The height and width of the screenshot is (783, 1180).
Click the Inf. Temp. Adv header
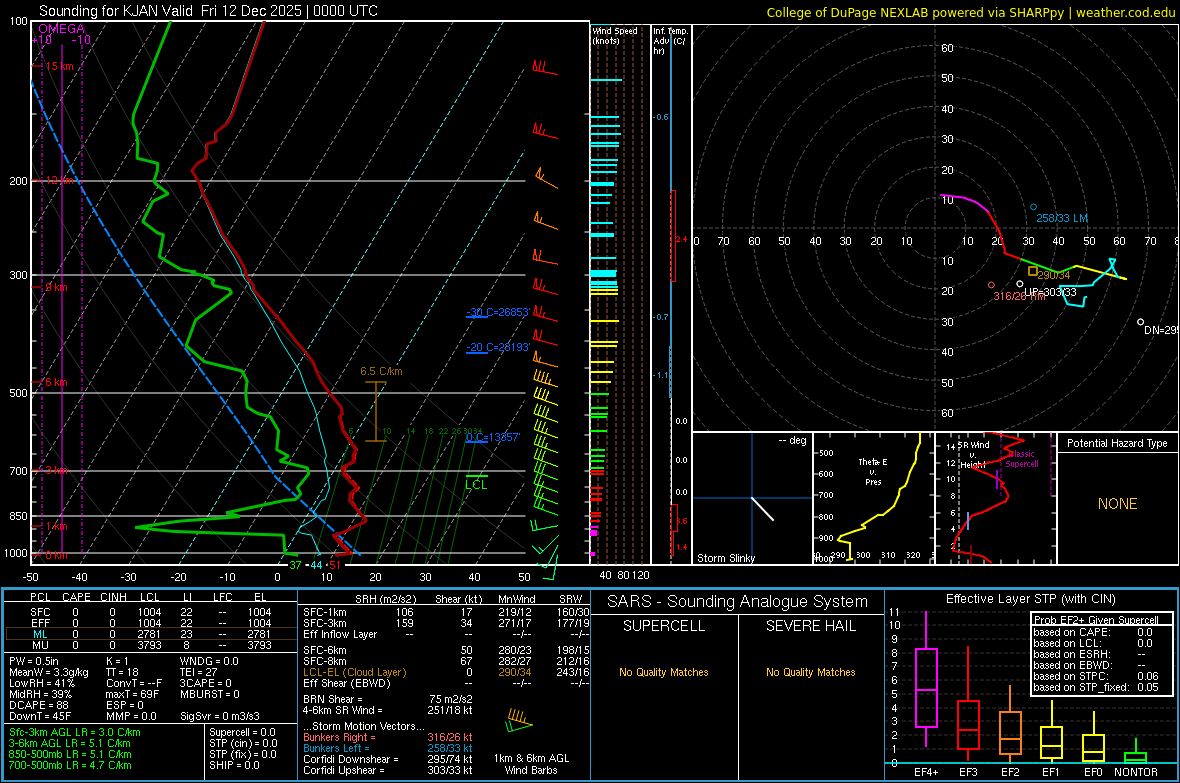coord(670,41)
